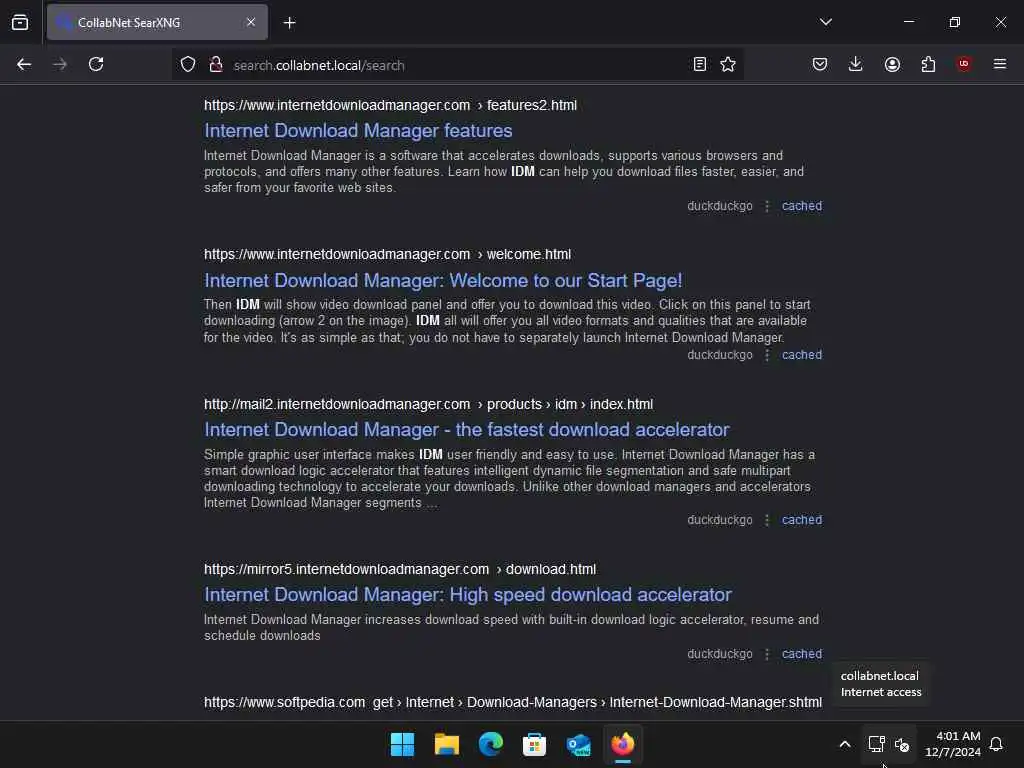This screenshot has height=768, width=1024.
Task: Click the mirror5.internetdownloadmanager.com URL text
Action: 400,569
